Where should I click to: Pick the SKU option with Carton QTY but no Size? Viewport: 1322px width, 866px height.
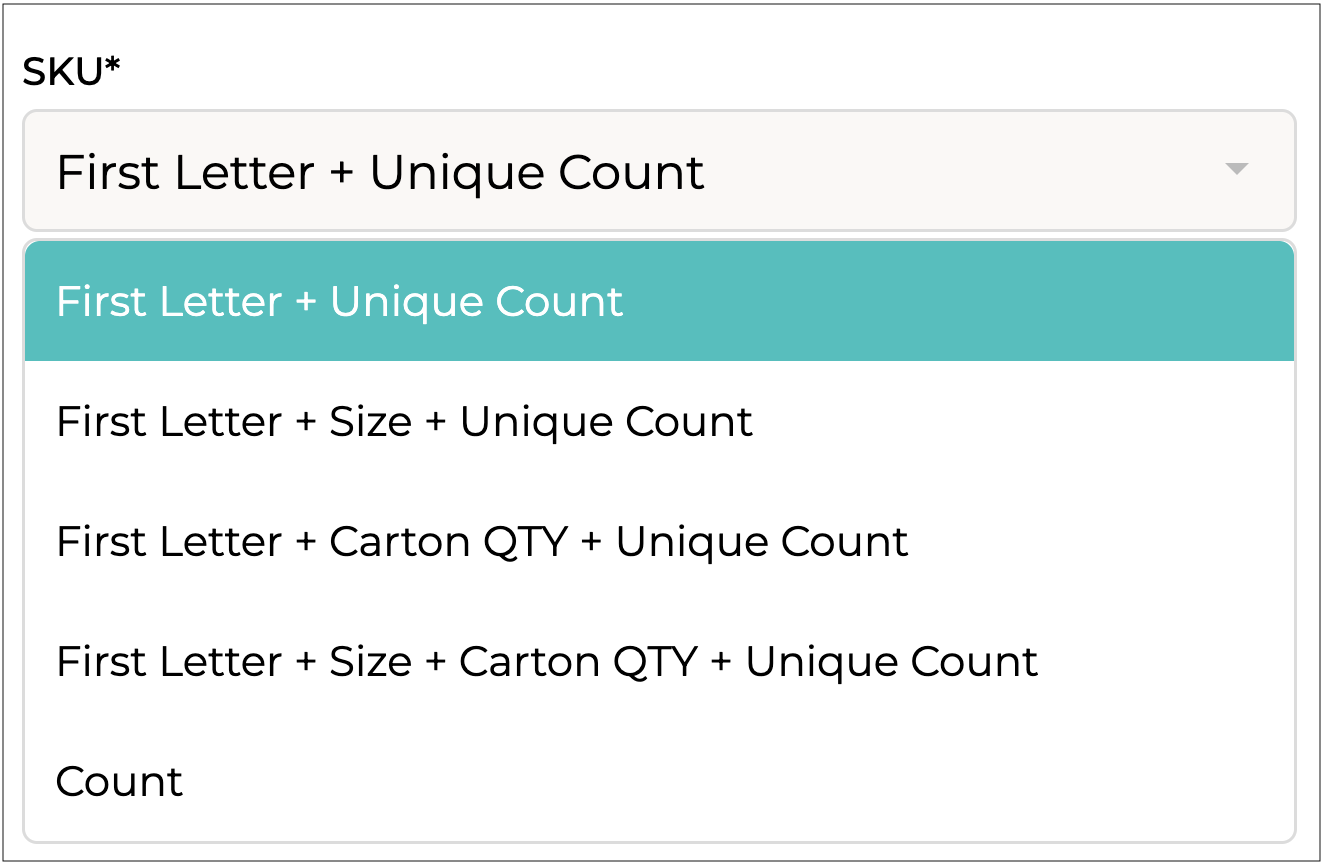click(482, 542)
